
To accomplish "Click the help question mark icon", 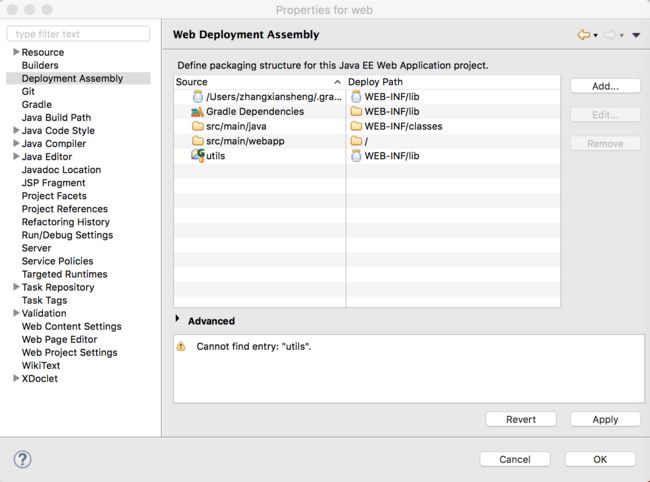I will 22,459.
